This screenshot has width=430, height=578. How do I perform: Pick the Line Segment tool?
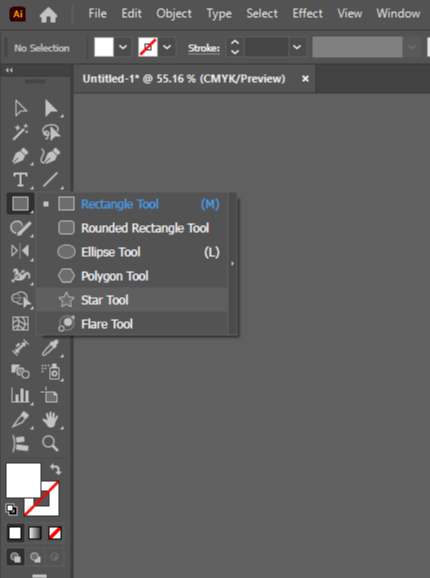pyautogui.click(x=50, y=180)
